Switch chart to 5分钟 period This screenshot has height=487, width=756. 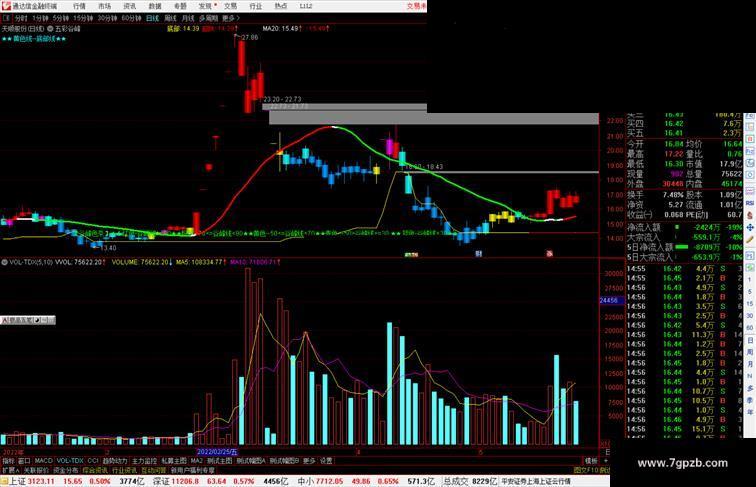click(x=61, y=18)
